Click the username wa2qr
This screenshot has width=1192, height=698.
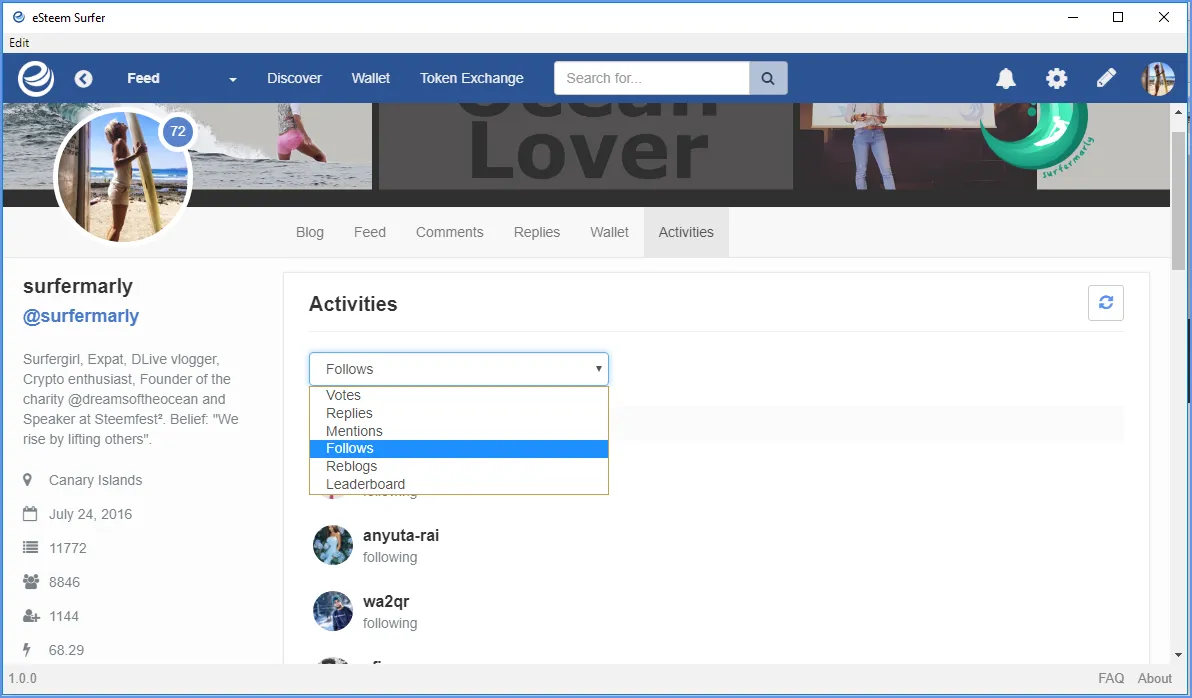pyautogui.click(x=386, y=601)
